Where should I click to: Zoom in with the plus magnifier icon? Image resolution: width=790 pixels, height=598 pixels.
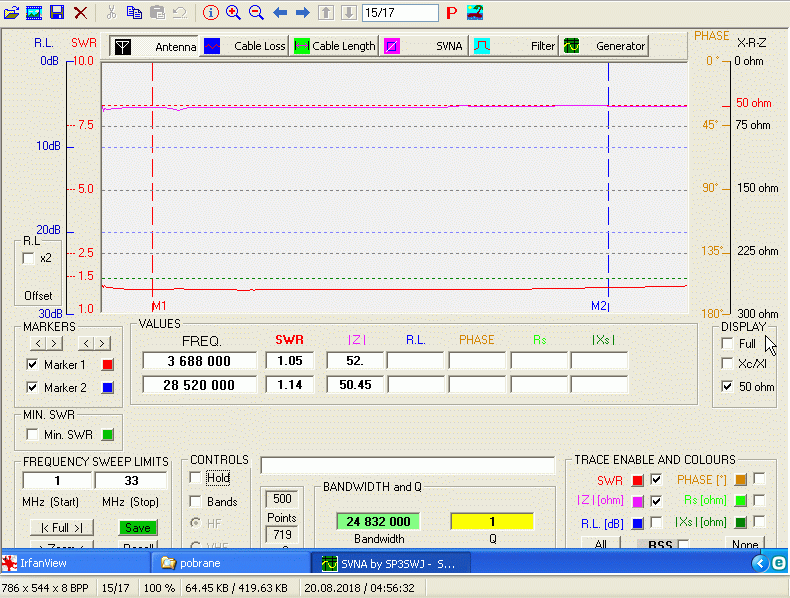pos(233,13)
